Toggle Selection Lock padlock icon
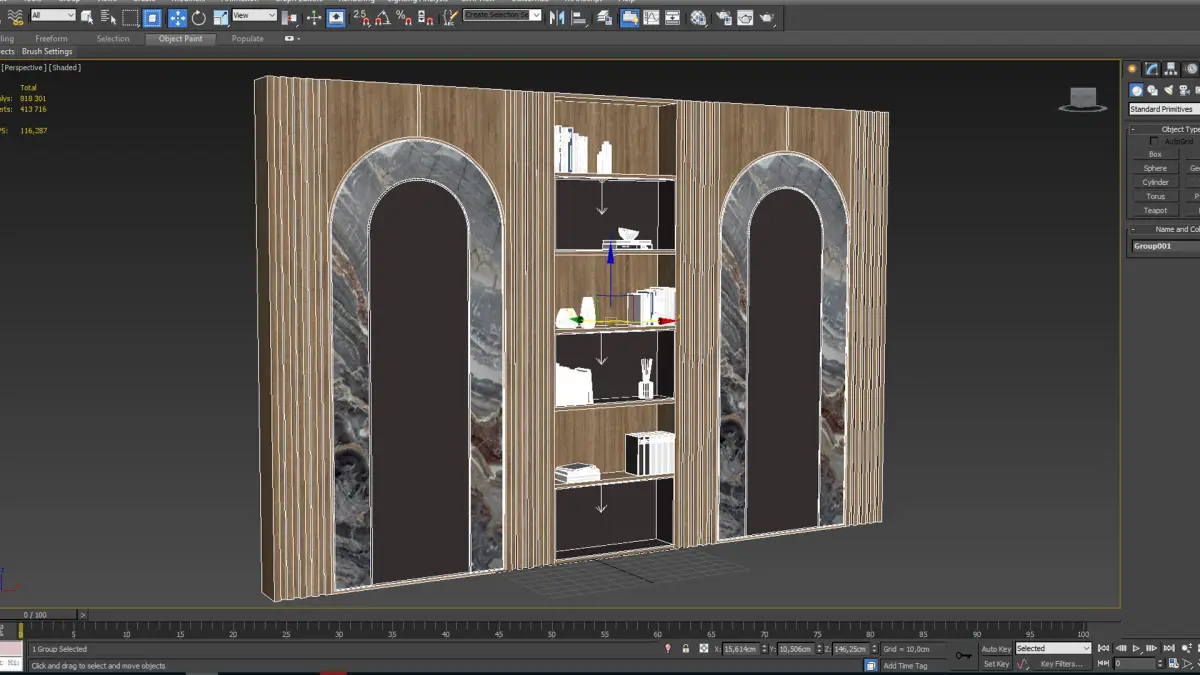This screenshot has height=675, width=1200. point(686,649)
